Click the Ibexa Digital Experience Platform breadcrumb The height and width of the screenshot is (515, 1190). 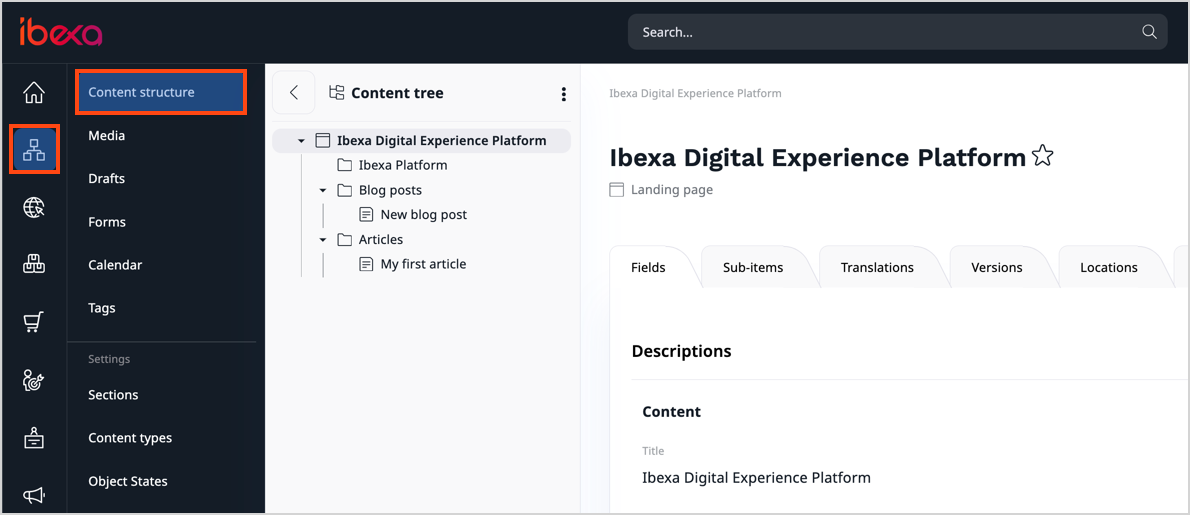click(x=695, y=93)
